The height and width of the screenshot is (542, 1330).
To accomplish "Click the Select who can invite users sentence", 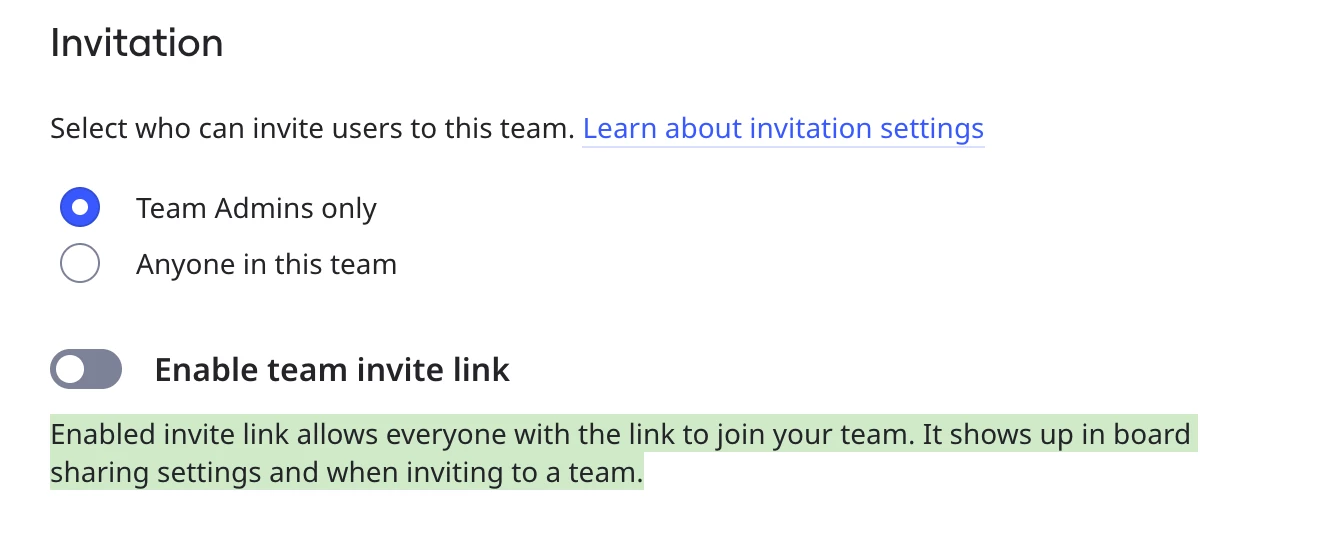I will click(312, 129).
